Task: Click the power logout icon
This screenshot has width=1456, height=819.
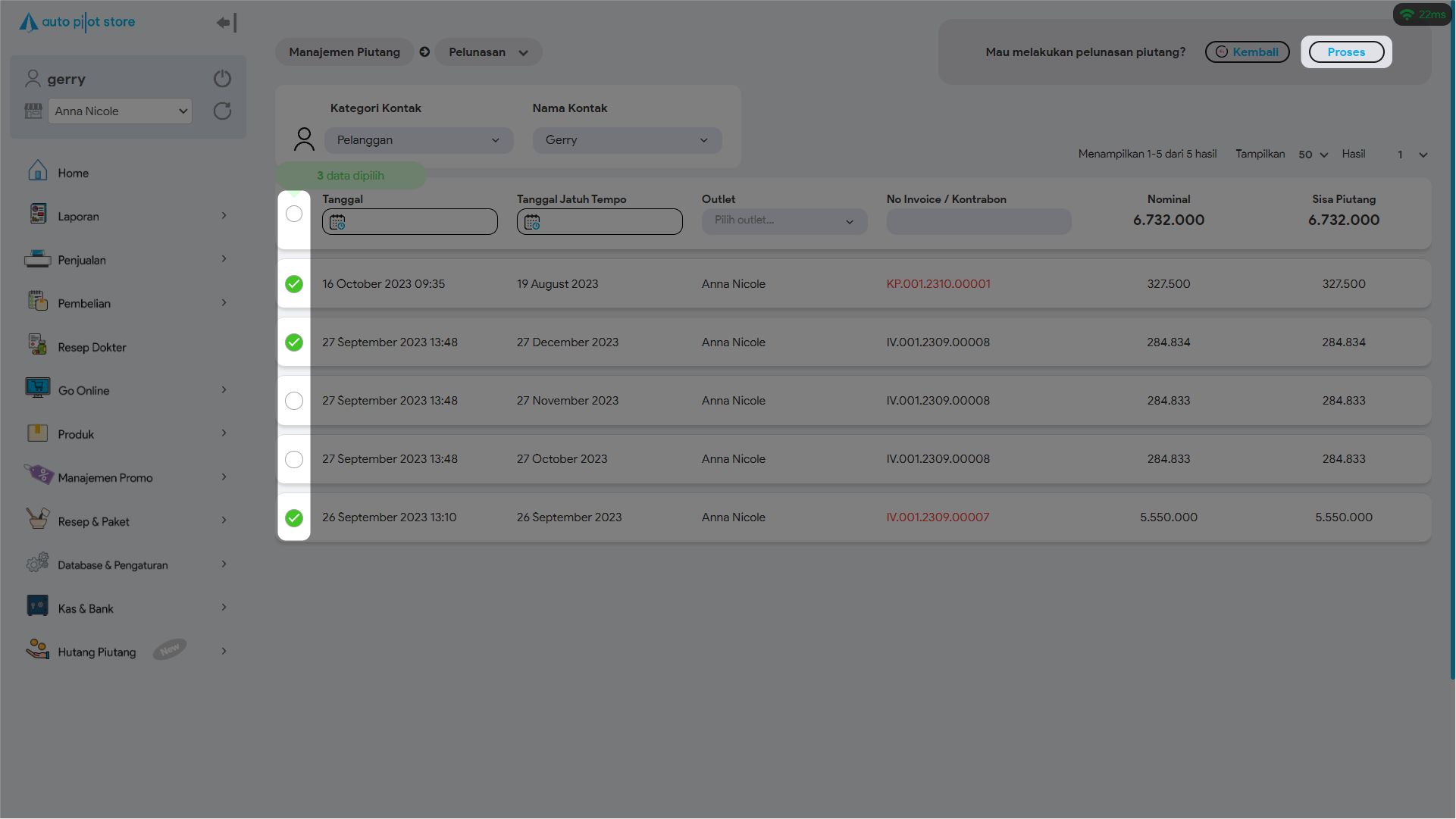Action: [222, 79]
